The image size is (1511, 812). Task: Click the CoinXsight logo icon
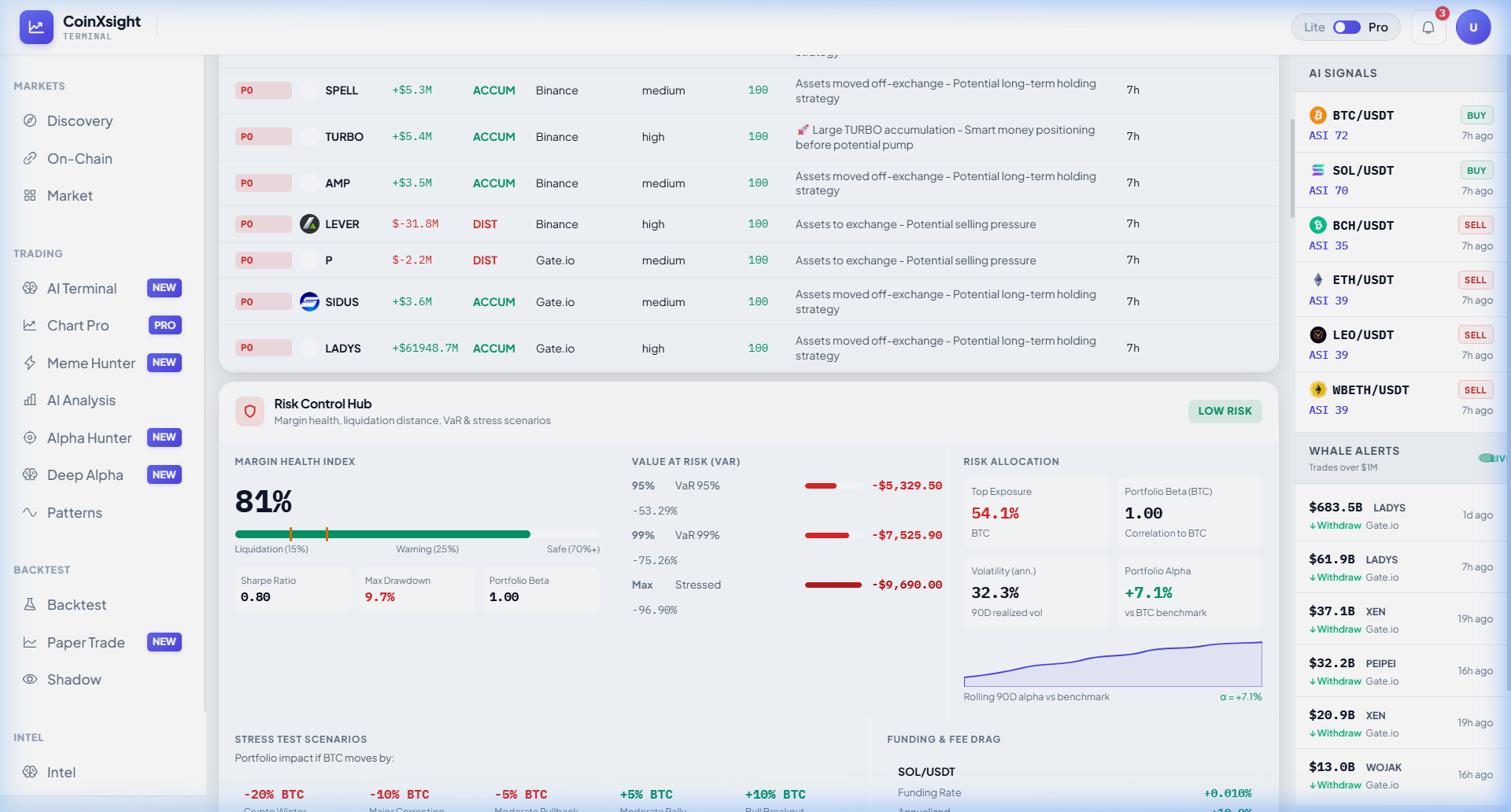point(36,27)
